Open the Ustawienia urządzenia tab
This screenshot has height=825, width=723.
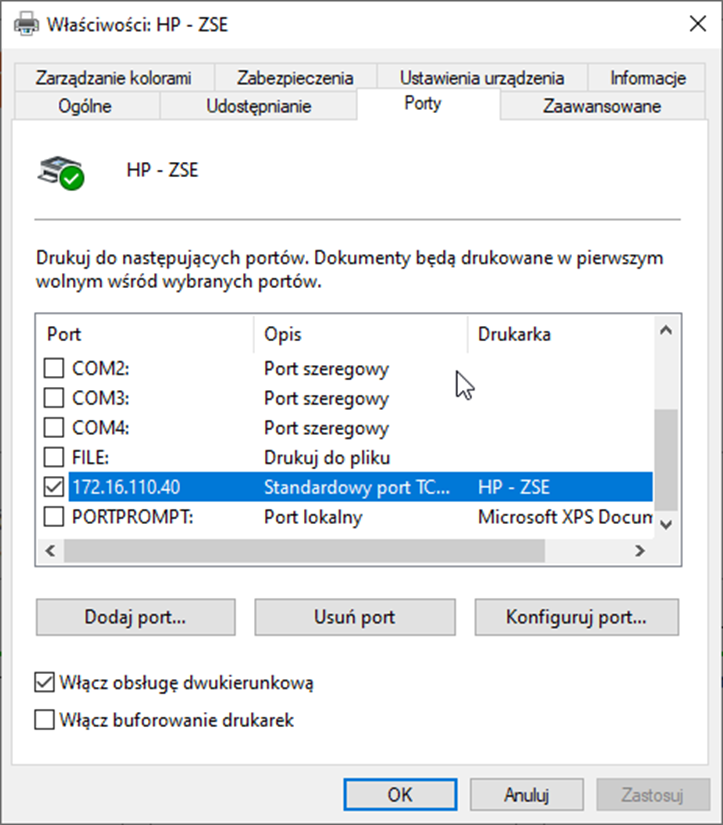[481, 78]
